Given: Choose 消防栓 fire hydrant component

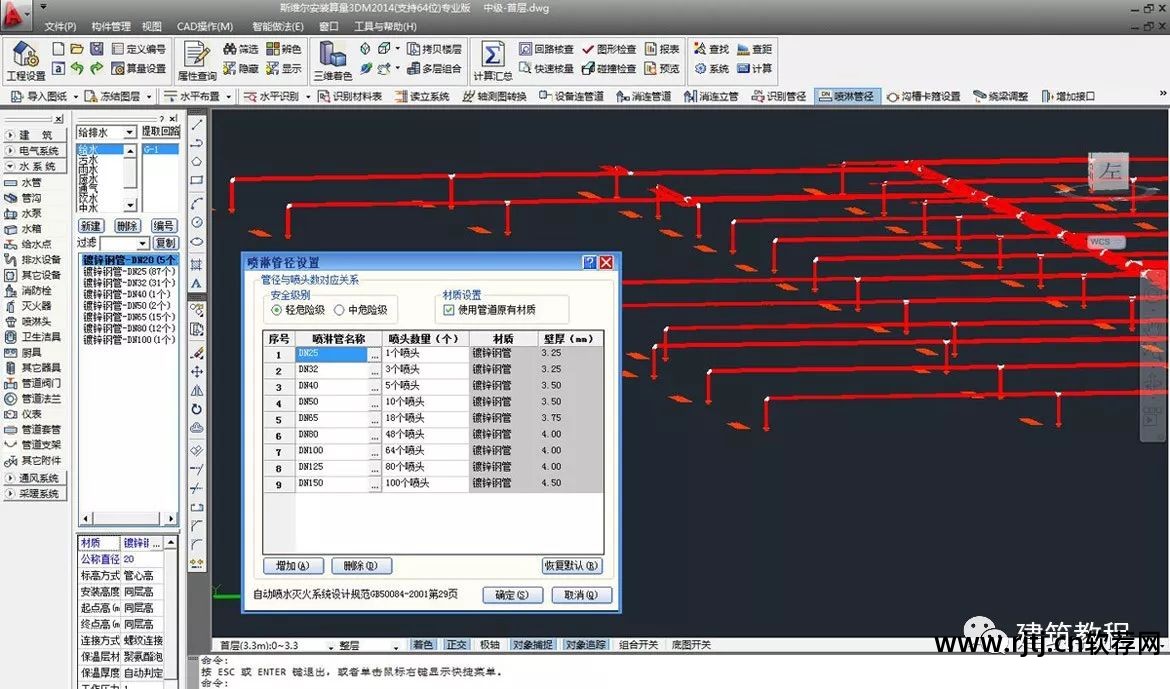Looking at the screenshot, I should 36,290.
